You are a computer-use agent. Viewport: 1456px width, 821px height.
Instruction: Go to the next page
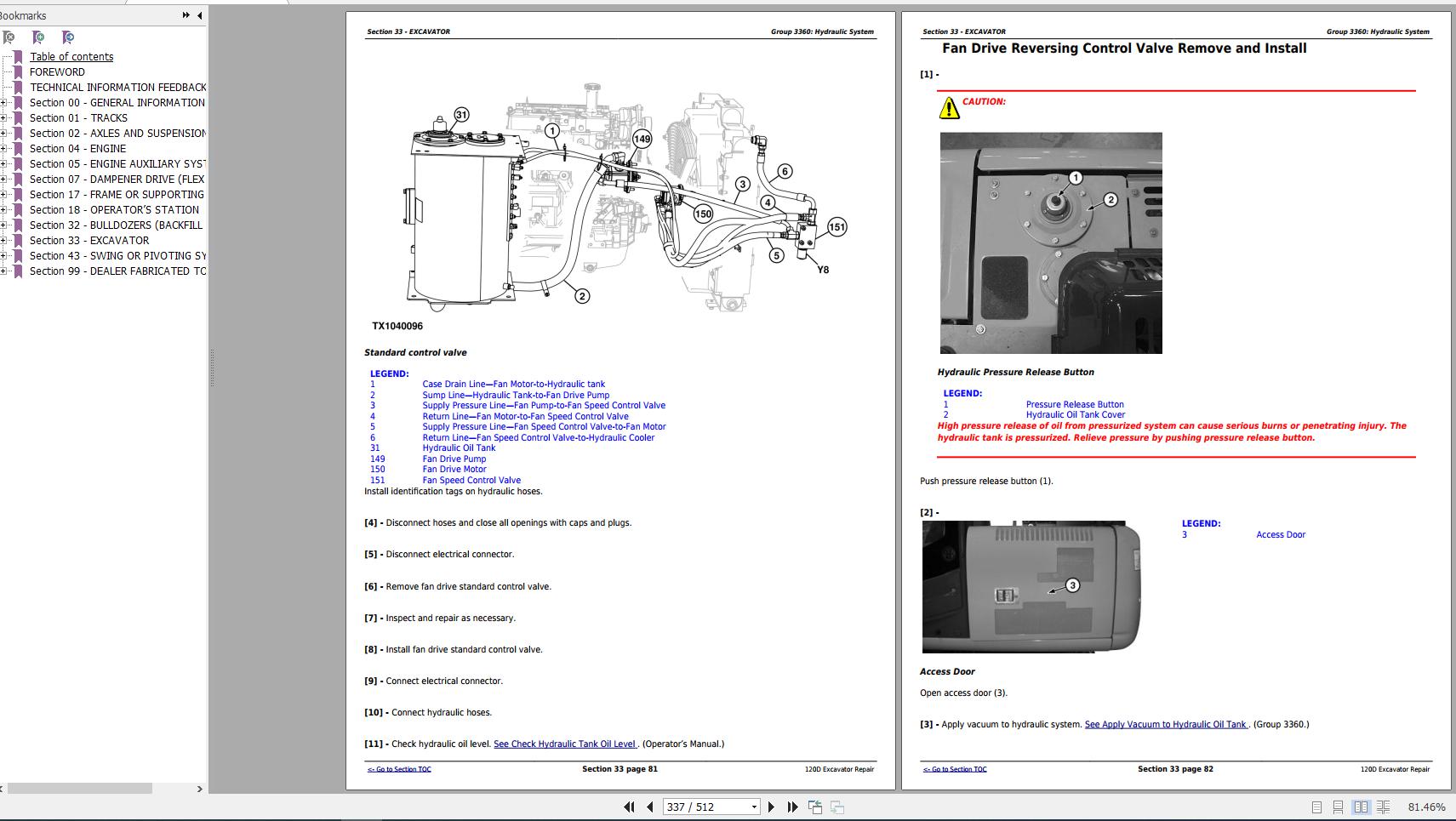tap(771, 807)
